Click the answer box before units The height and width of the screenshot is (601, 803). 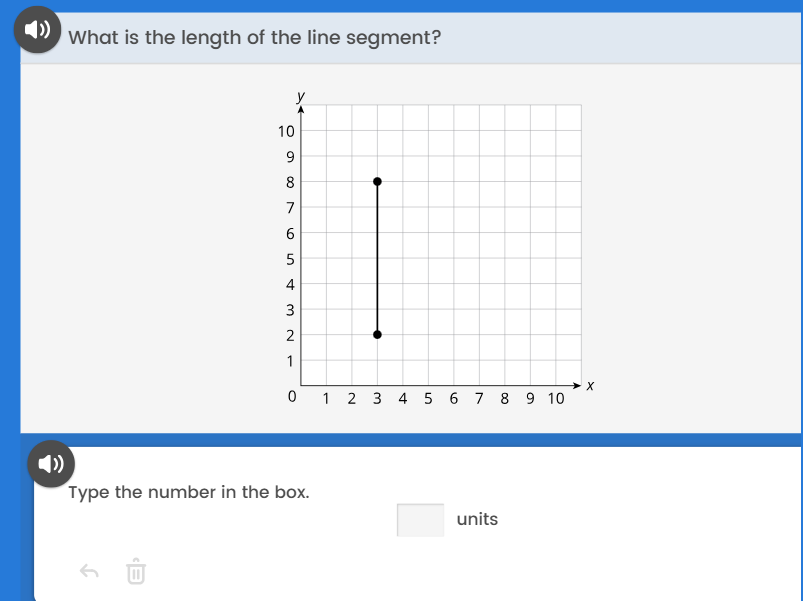coord(420,520)
